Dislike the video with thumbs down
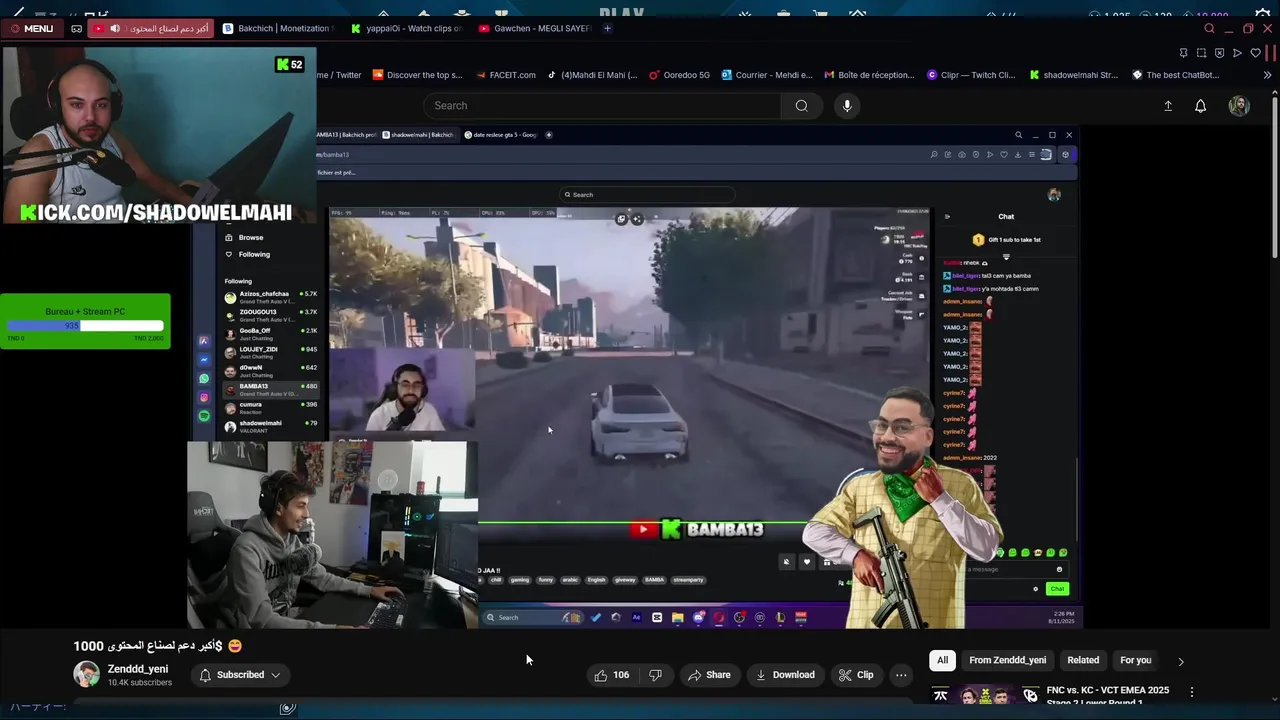Viewport: 1280px width, 720px height. (x=656, y=675)
